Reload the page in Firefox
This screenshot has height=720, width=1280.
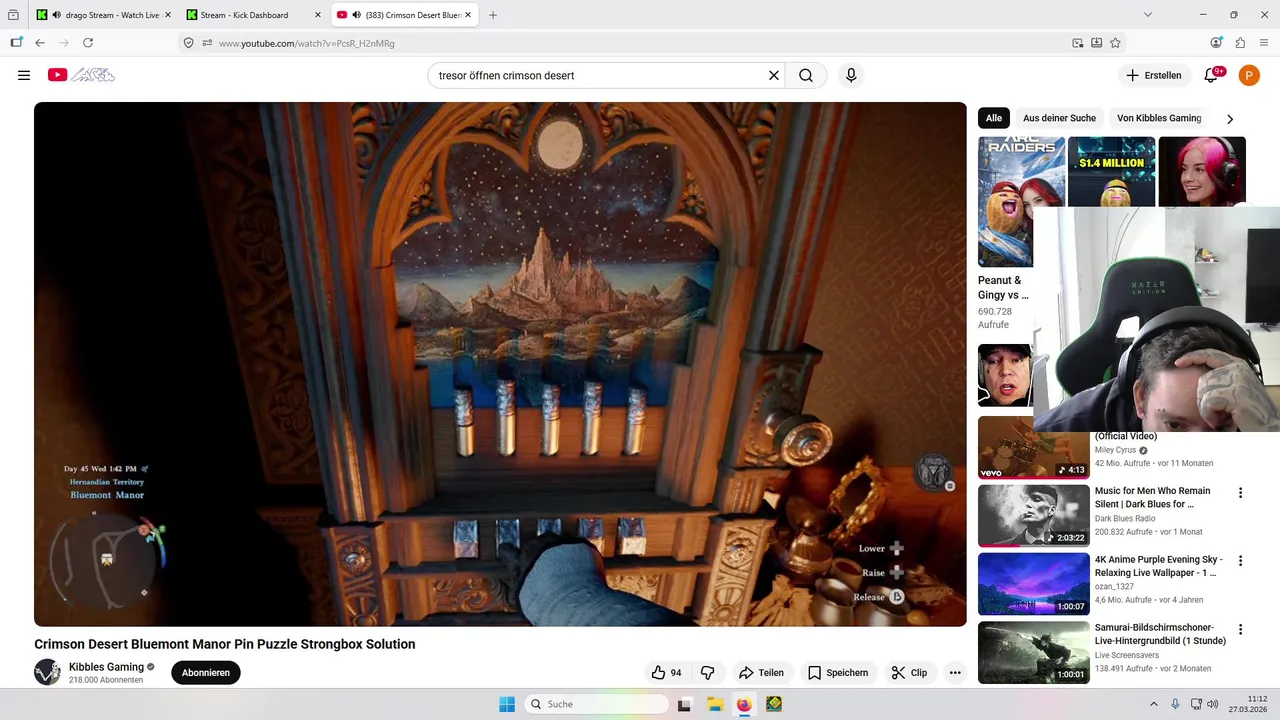(88, 43)
